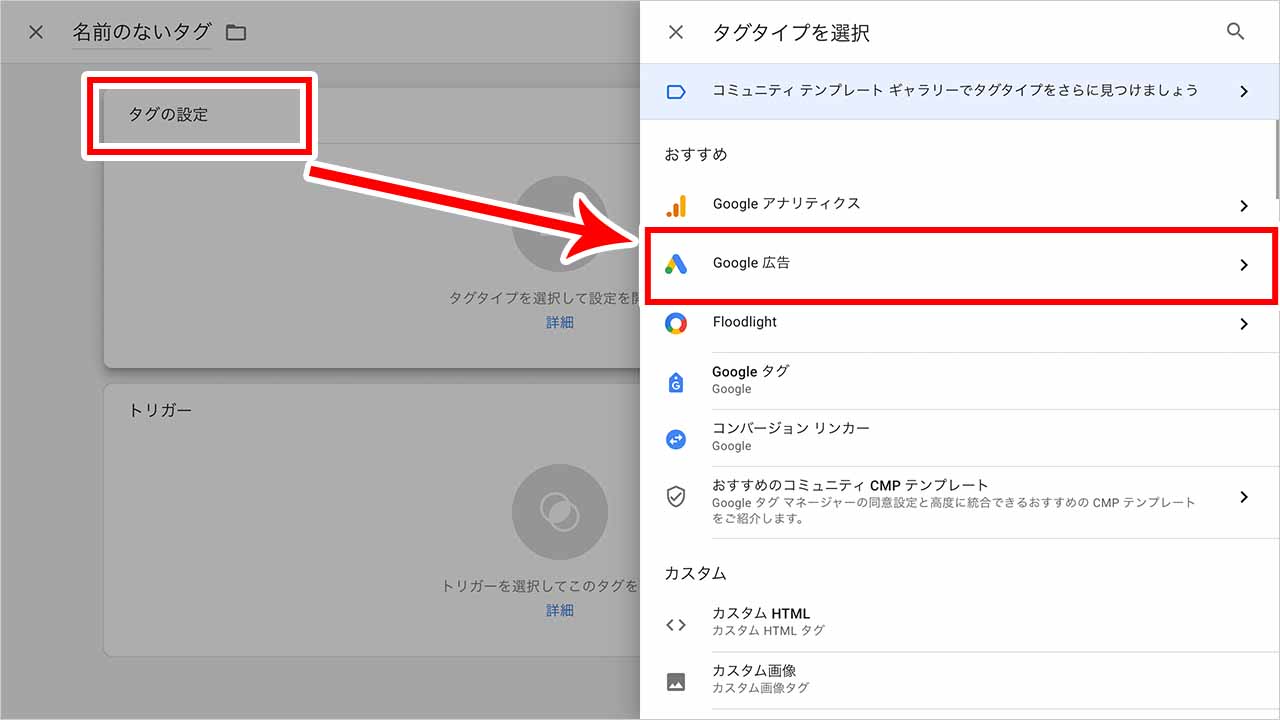Expand the Google 広告 chevron arrow

1244,265
